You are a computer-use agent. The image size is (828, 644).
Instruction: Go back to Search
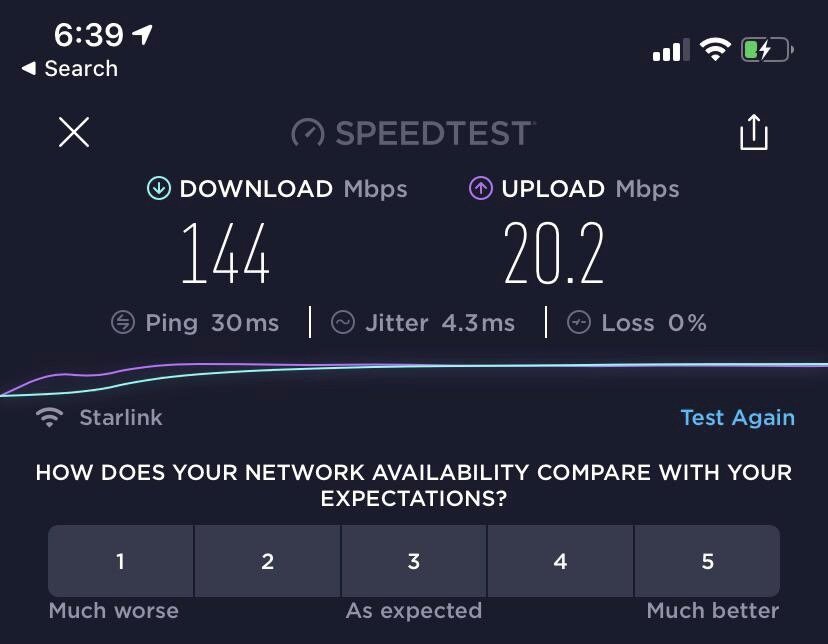pyautogui.click(x=70, y=69)
